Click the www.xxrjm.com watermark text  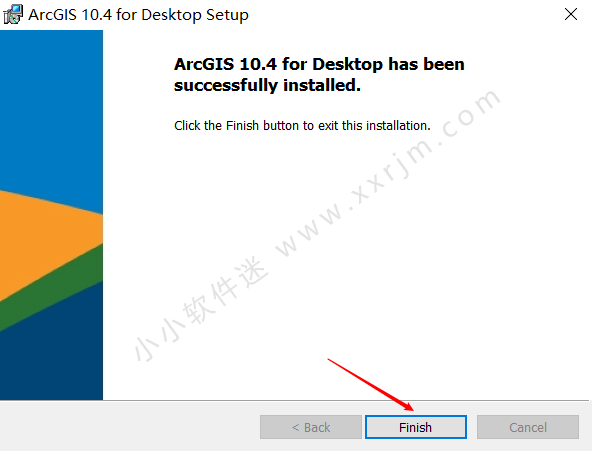point(388,174)
